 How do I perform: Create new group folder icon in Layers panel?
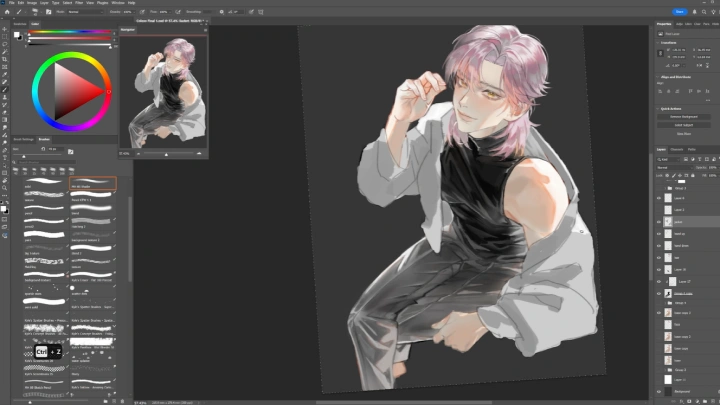705,401
